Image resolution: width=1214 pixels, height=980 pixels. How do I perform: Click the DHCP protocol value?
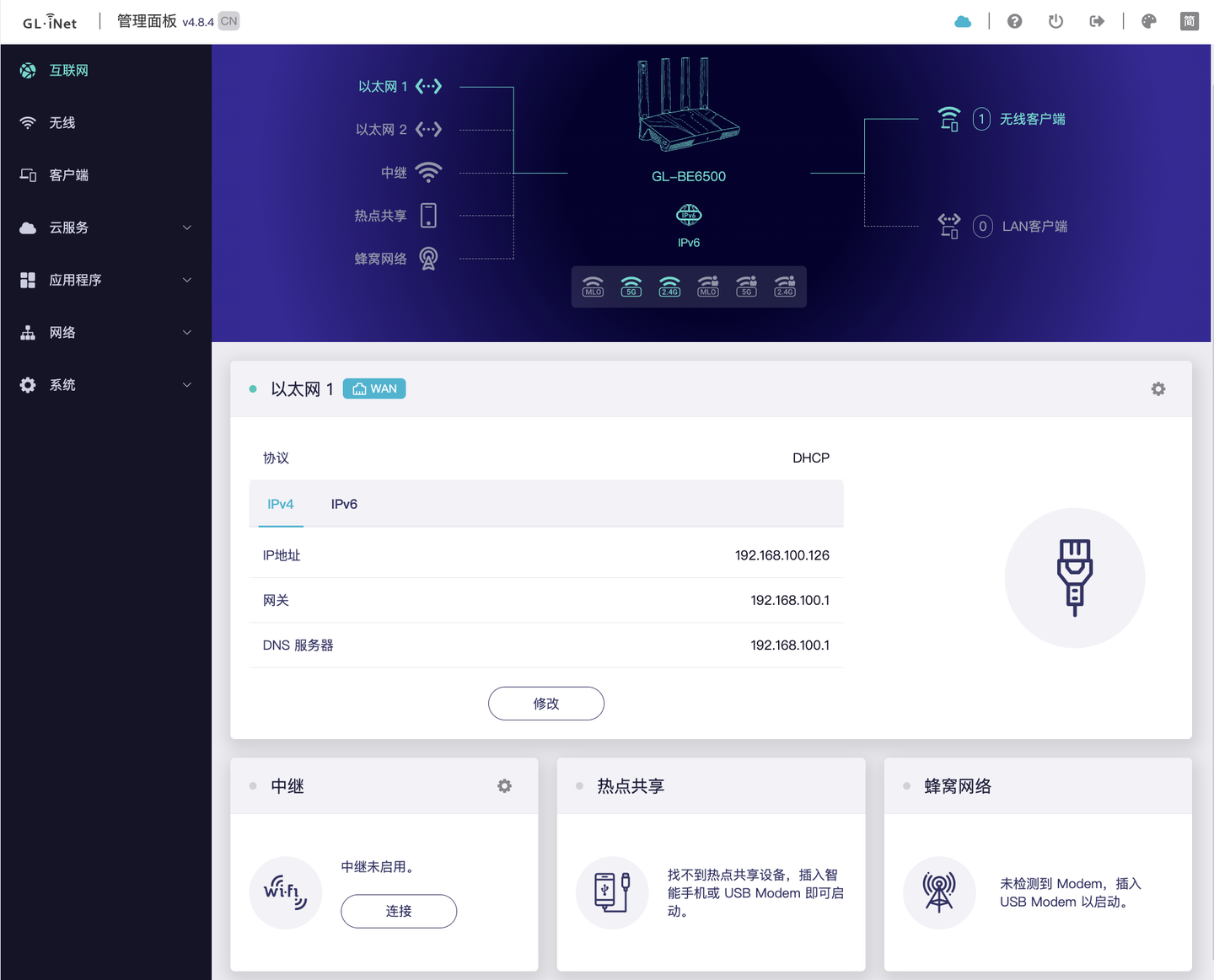coord(811,458)
